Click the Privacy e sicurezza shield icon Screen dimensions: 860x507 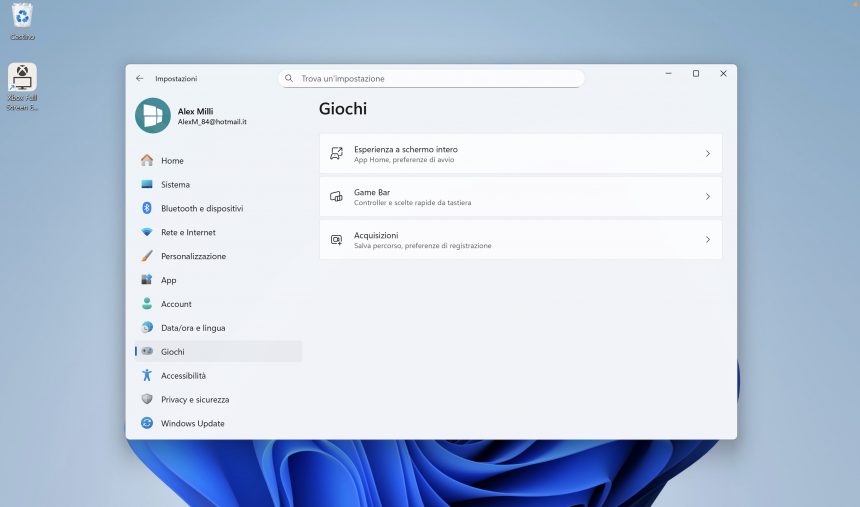147,400
